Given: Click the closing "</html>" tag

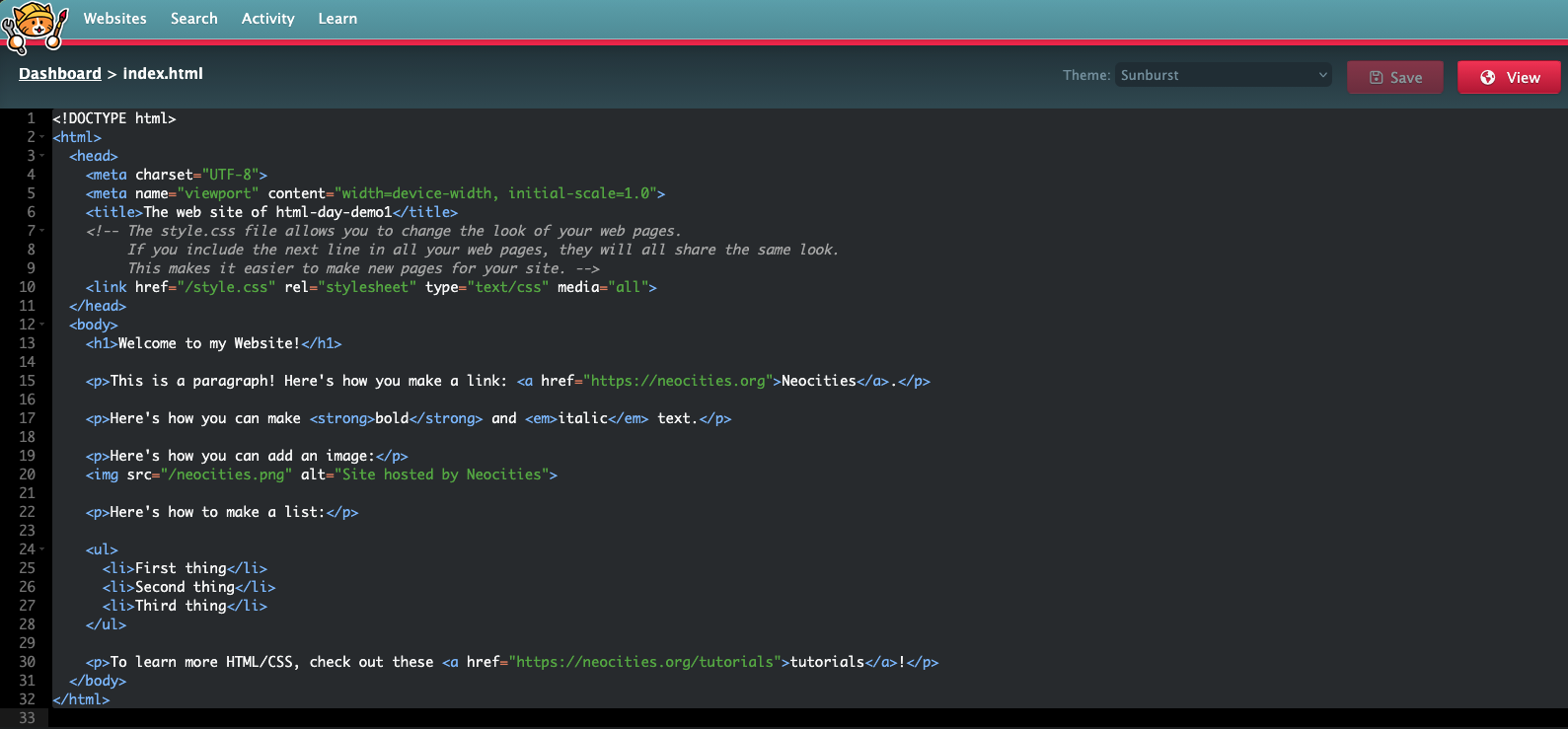Looking at the screenshot, I should tap(81, 699).
